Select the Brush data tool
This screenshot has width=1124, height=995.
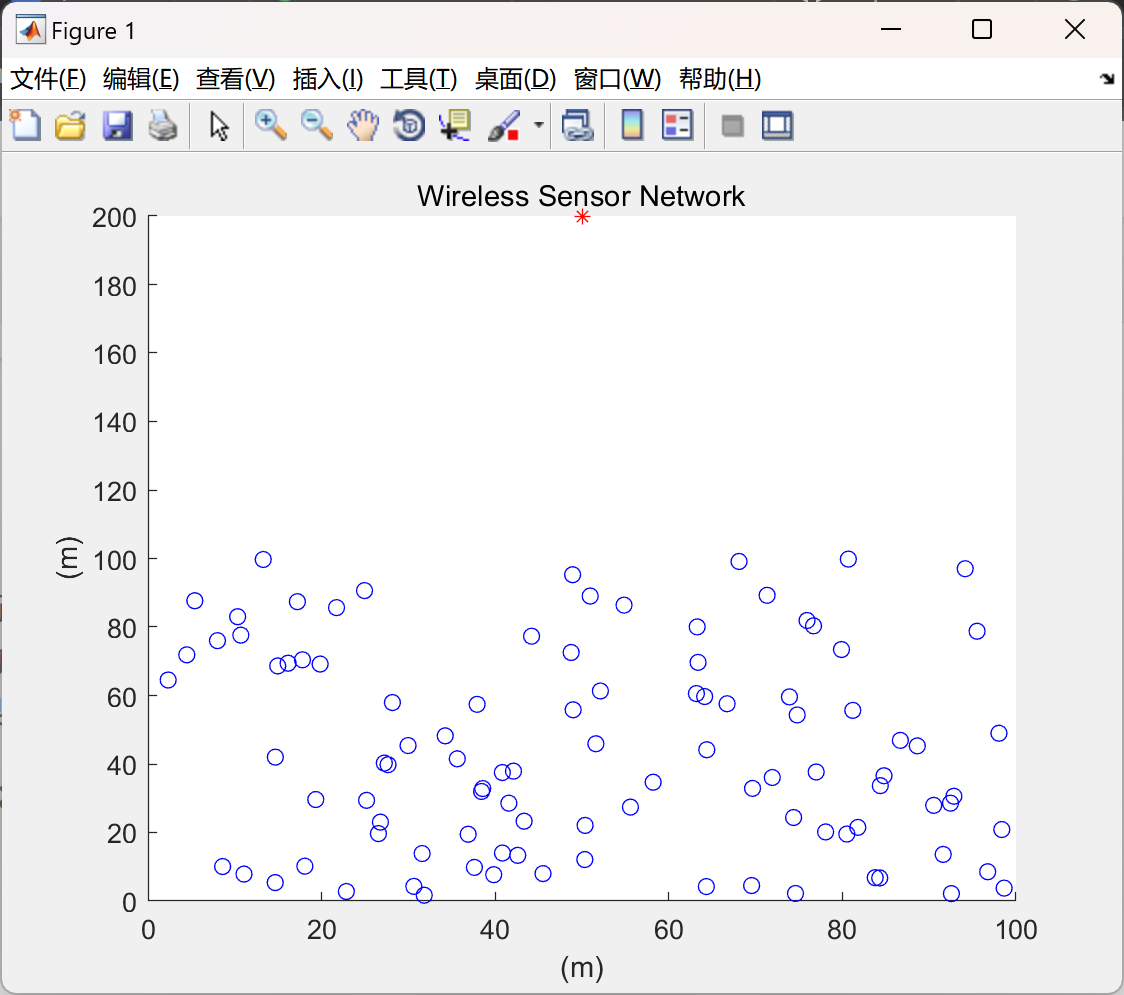pos(504,125)
